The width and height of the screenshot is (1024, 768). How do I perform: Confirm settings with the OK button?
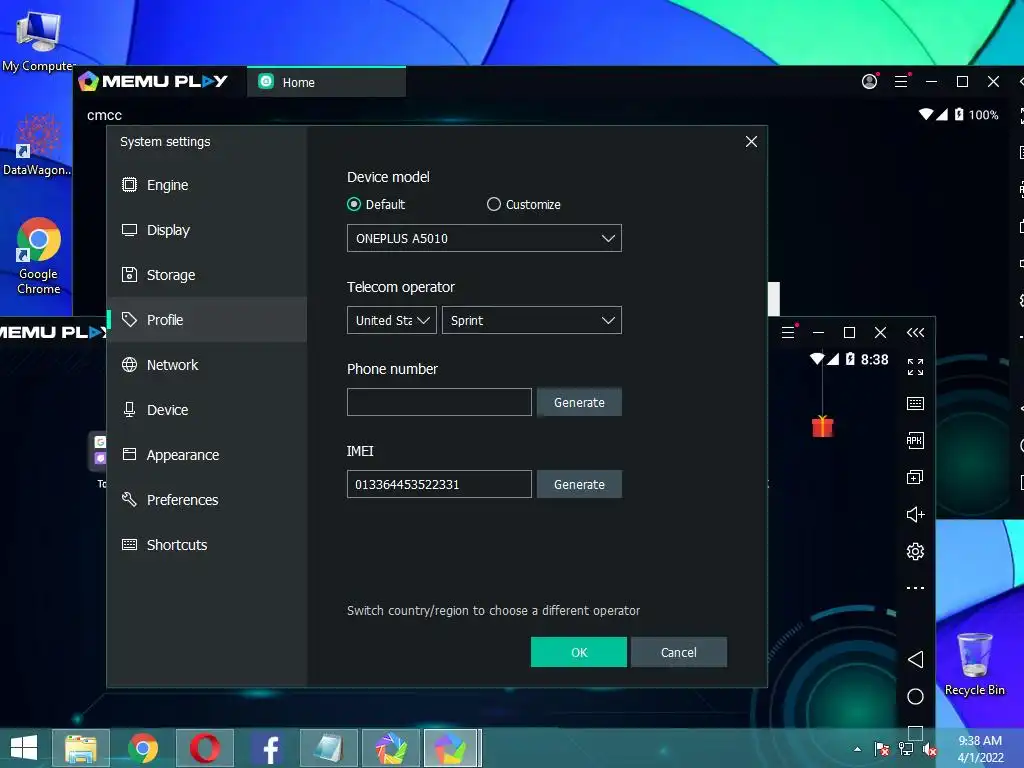pos(579,652)
